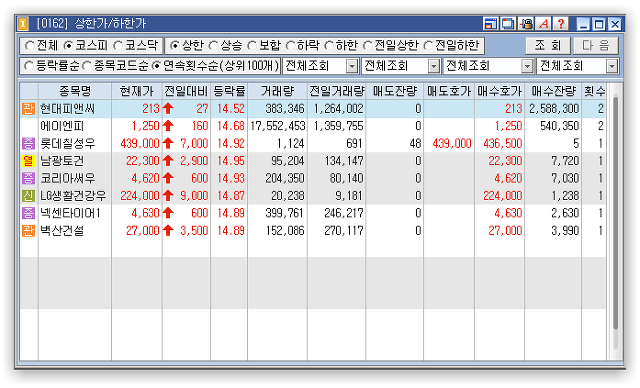Click the 전일거래량 column header
This screenshot has width=640, height=388.
tap(337, 91)
